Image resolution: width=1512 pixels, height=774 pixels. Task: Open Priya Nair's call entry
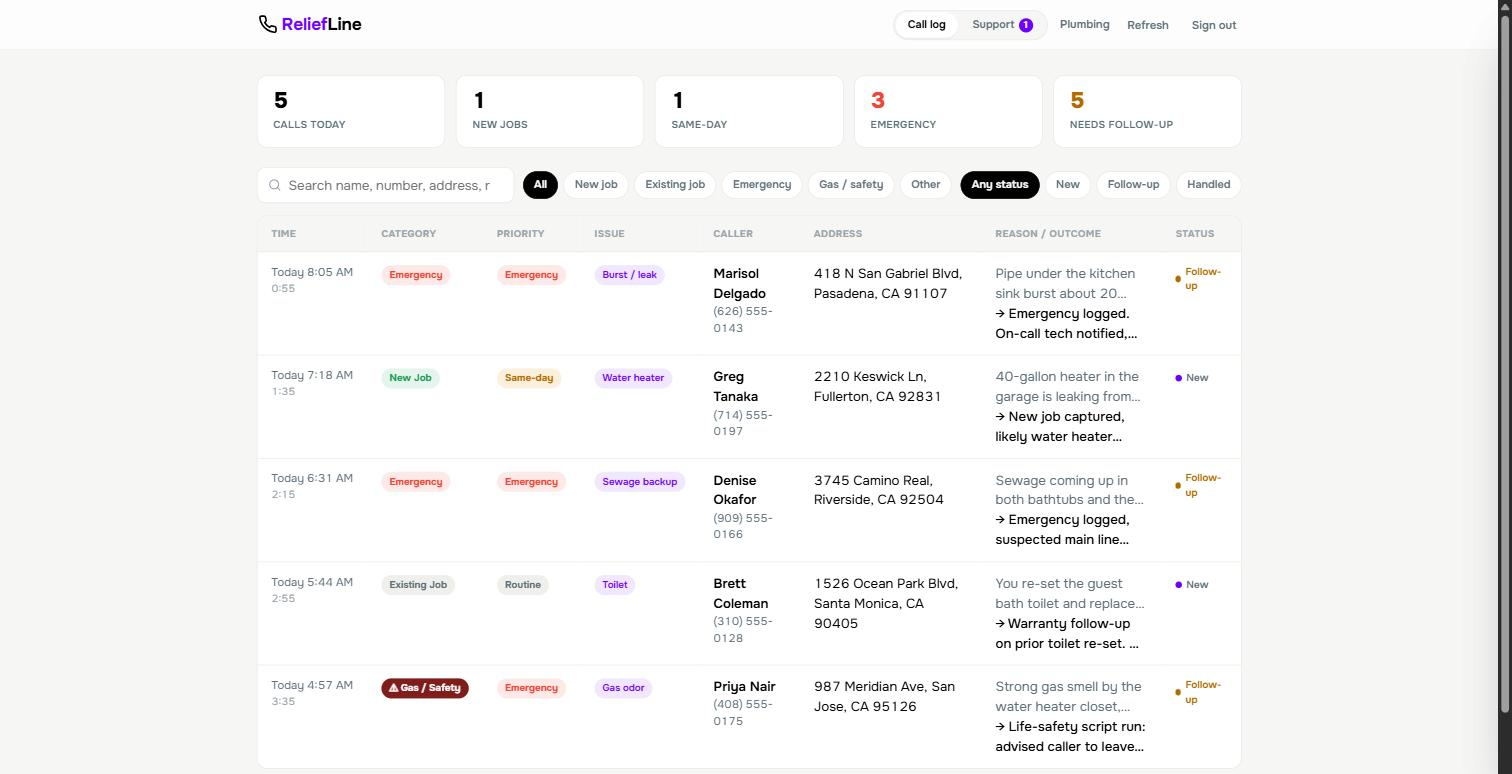click(x=749, y=716)
